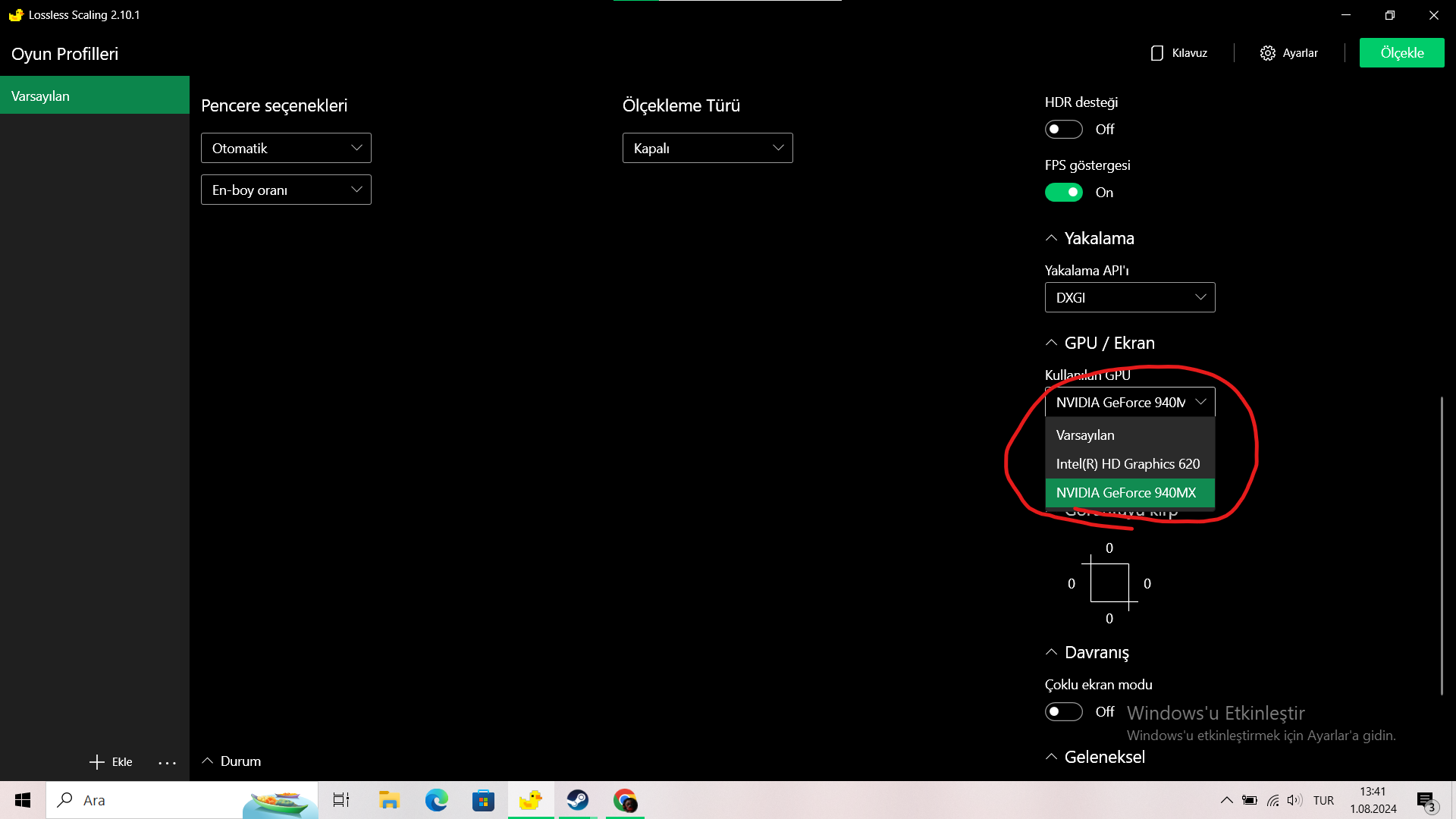The image size is (1456, 819).
Task: Open Ayarlar gear settings
Action: point(1267,53)
